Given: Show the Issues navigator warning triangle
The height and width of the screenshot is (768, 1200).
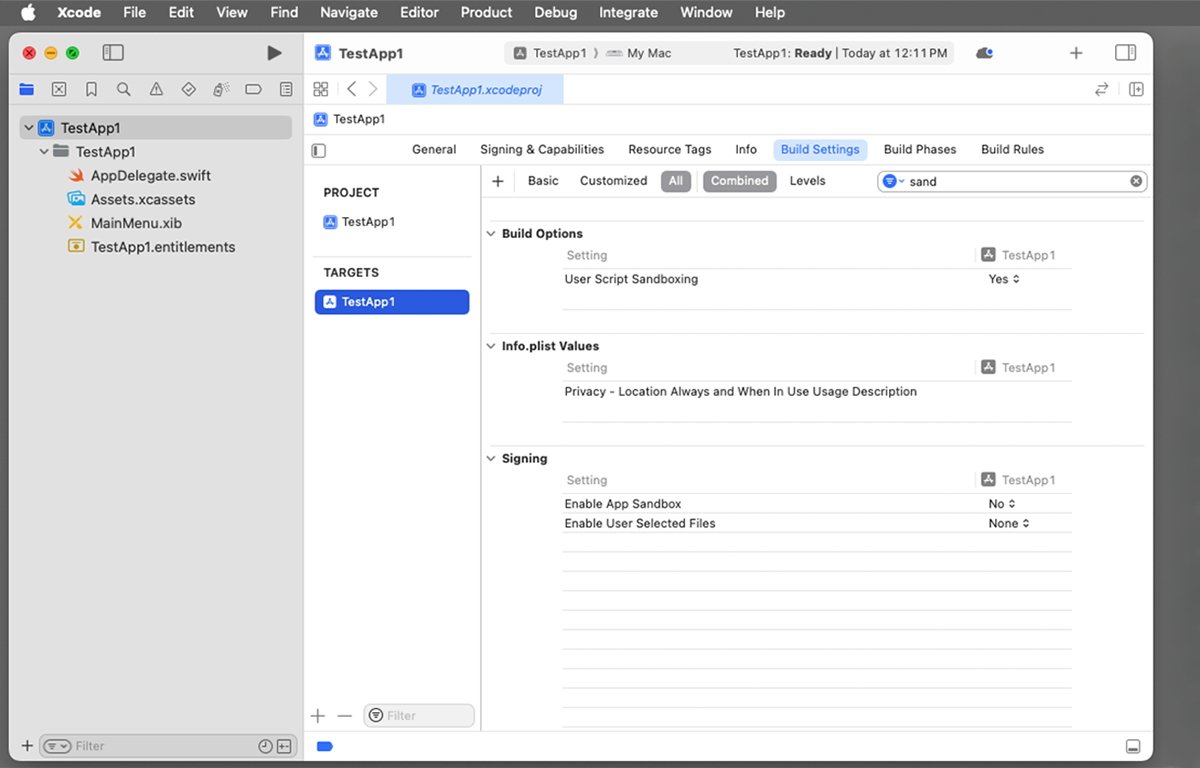Looking at the screenshot, I should pyautogui.click(x=155, y=89).
